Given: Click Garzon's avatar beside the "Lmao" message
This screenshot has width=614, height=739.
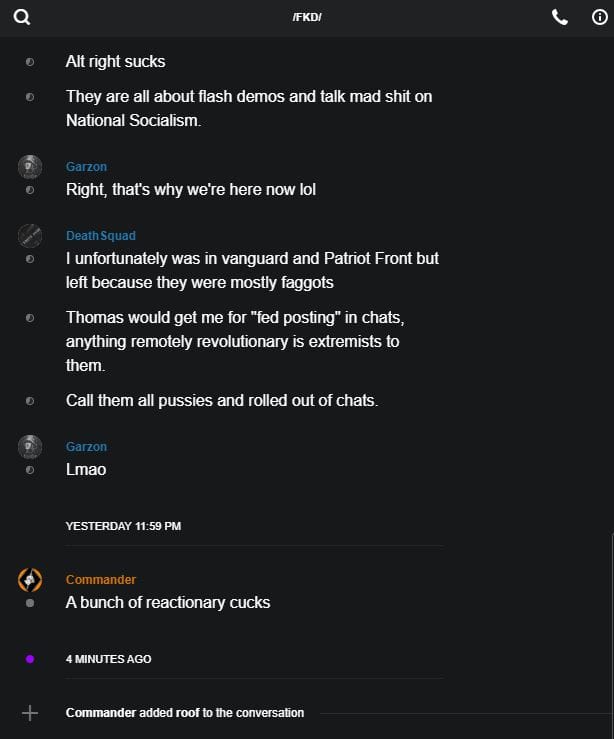Looking at the screenshot, I should [x=30, y=446].
